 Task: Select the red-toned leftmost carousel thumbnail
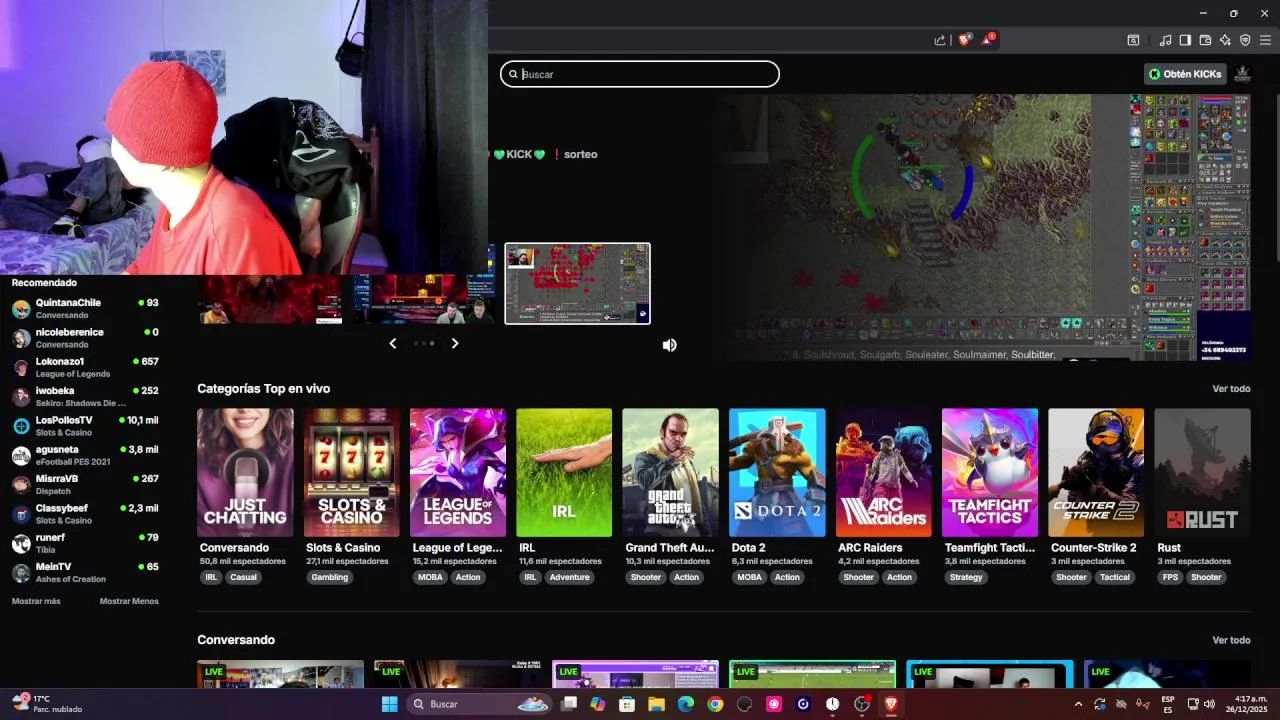270,299
